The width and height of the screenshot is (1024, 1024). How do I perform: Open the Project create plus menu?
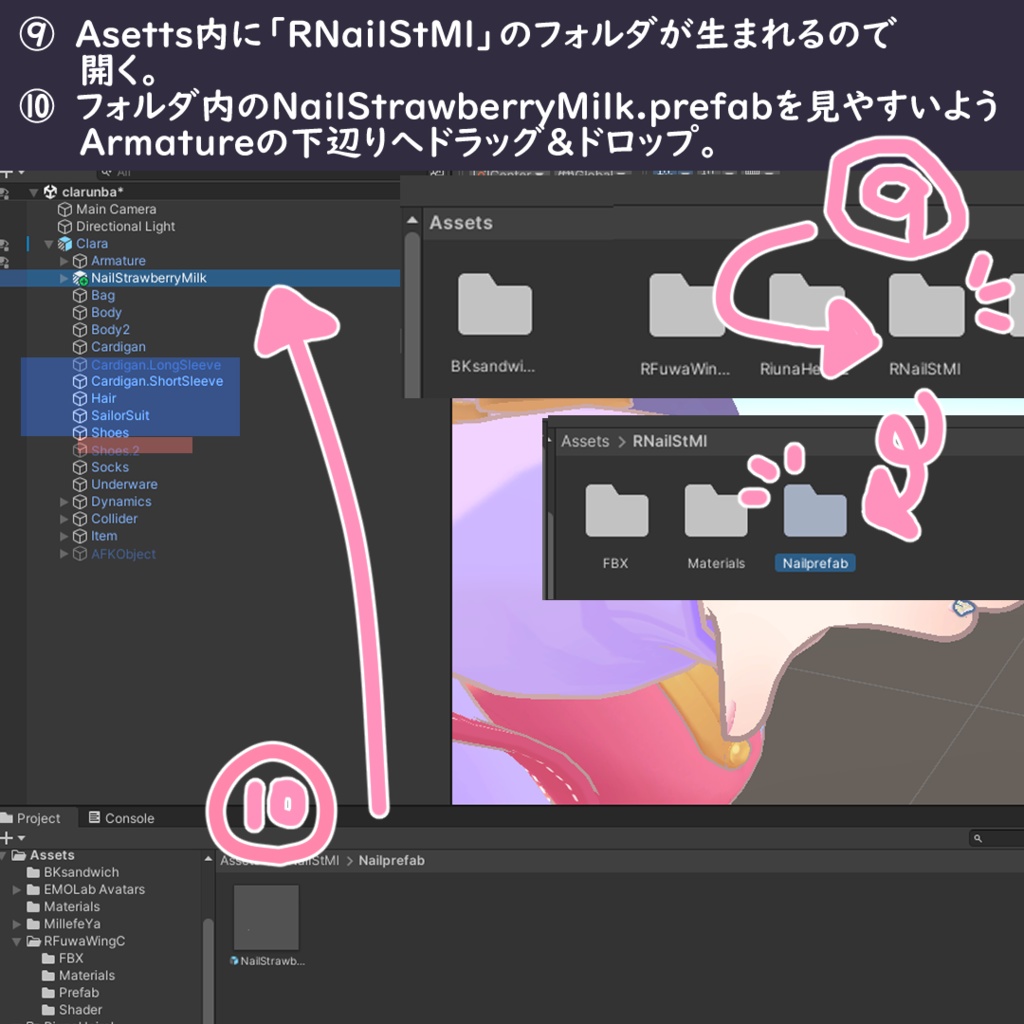(x=12, y=838)
